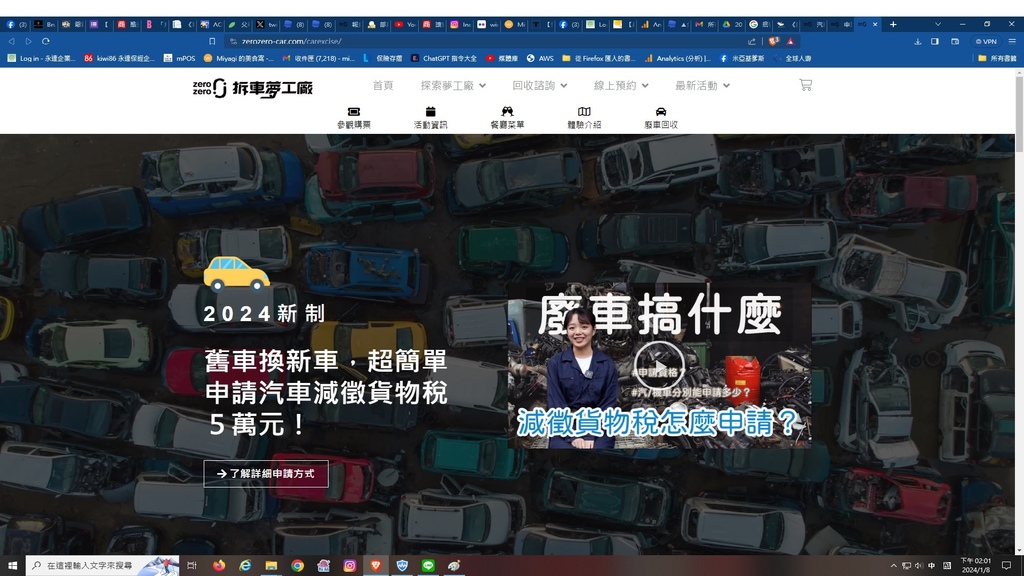Click the yellow car illustration
This screenshot has width=1024, height=576.
coord(236,273)
